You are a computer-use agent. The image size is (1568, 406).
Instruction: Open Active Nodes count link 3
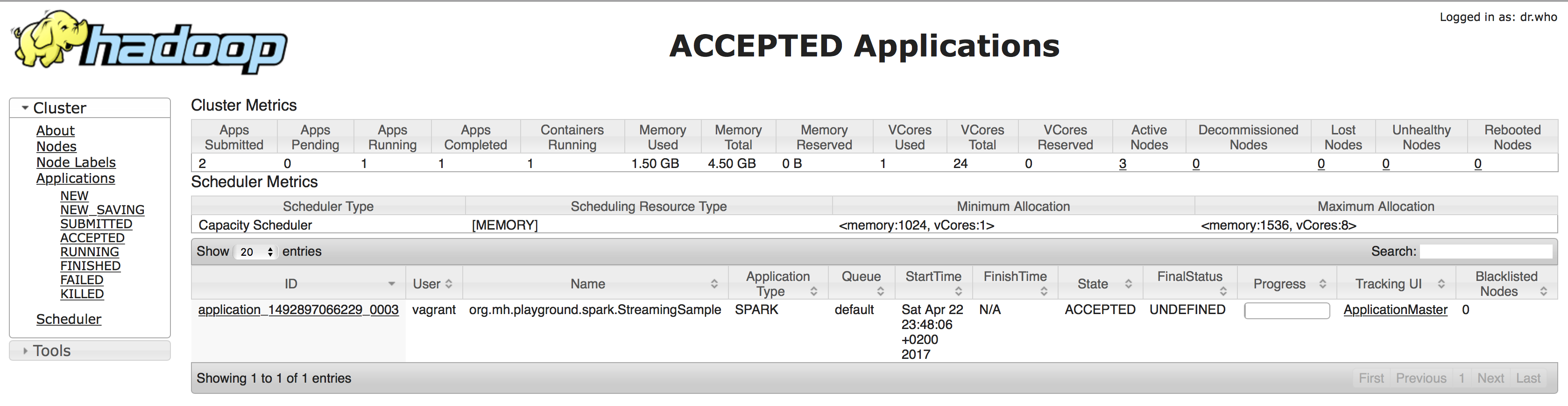coord(1123,164)
